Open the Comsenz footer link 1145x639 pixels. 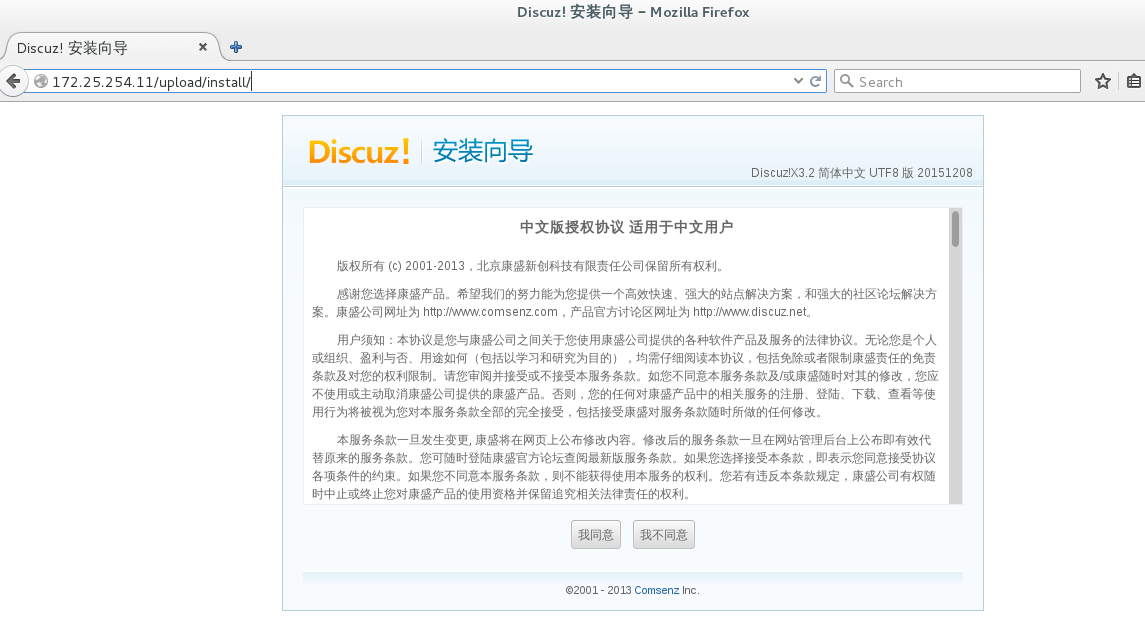click(656, 590)
